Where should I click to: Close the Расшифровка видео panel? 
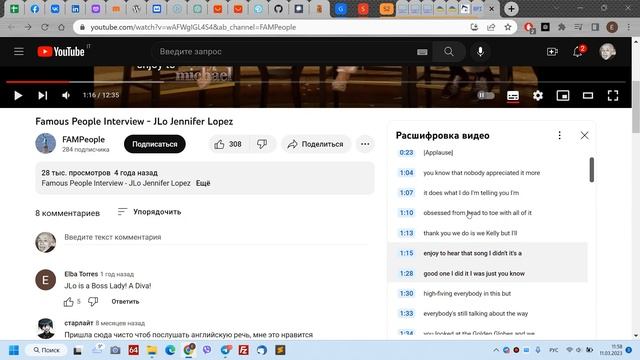(x=584, y=136)
